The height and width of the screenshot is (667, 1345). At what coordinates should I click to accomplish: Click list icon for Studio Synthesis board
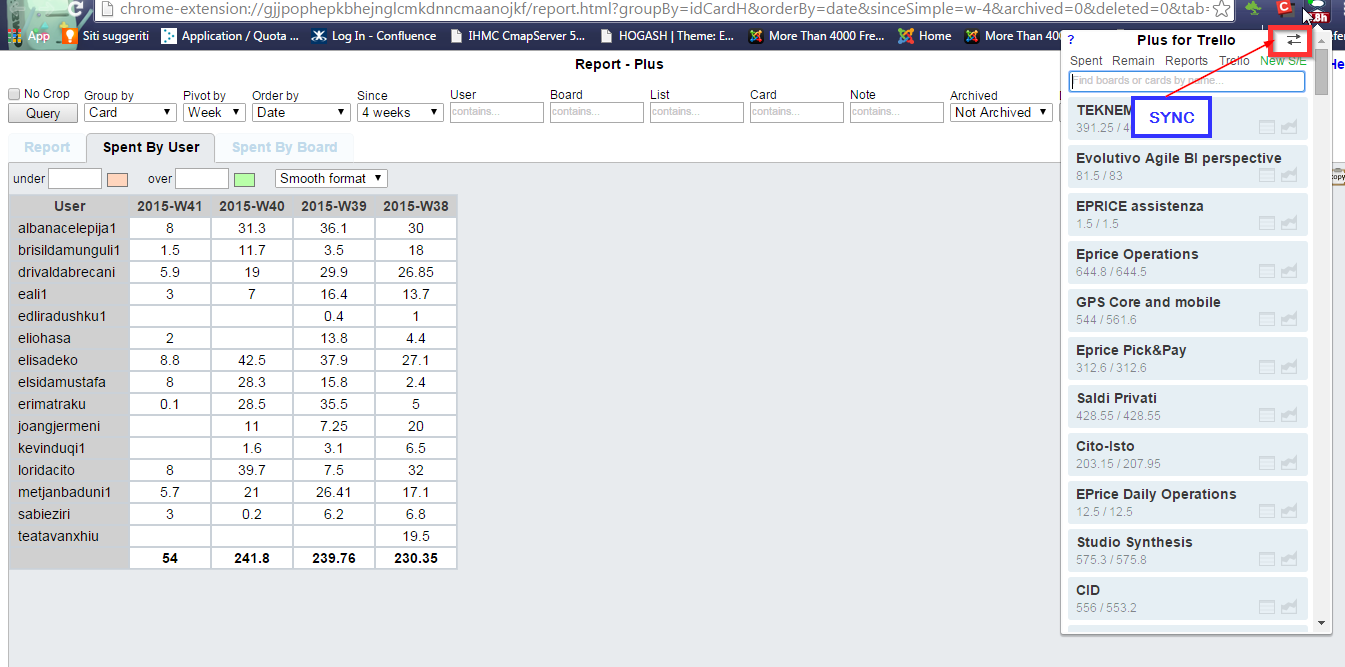click(x=1267, y=560)
